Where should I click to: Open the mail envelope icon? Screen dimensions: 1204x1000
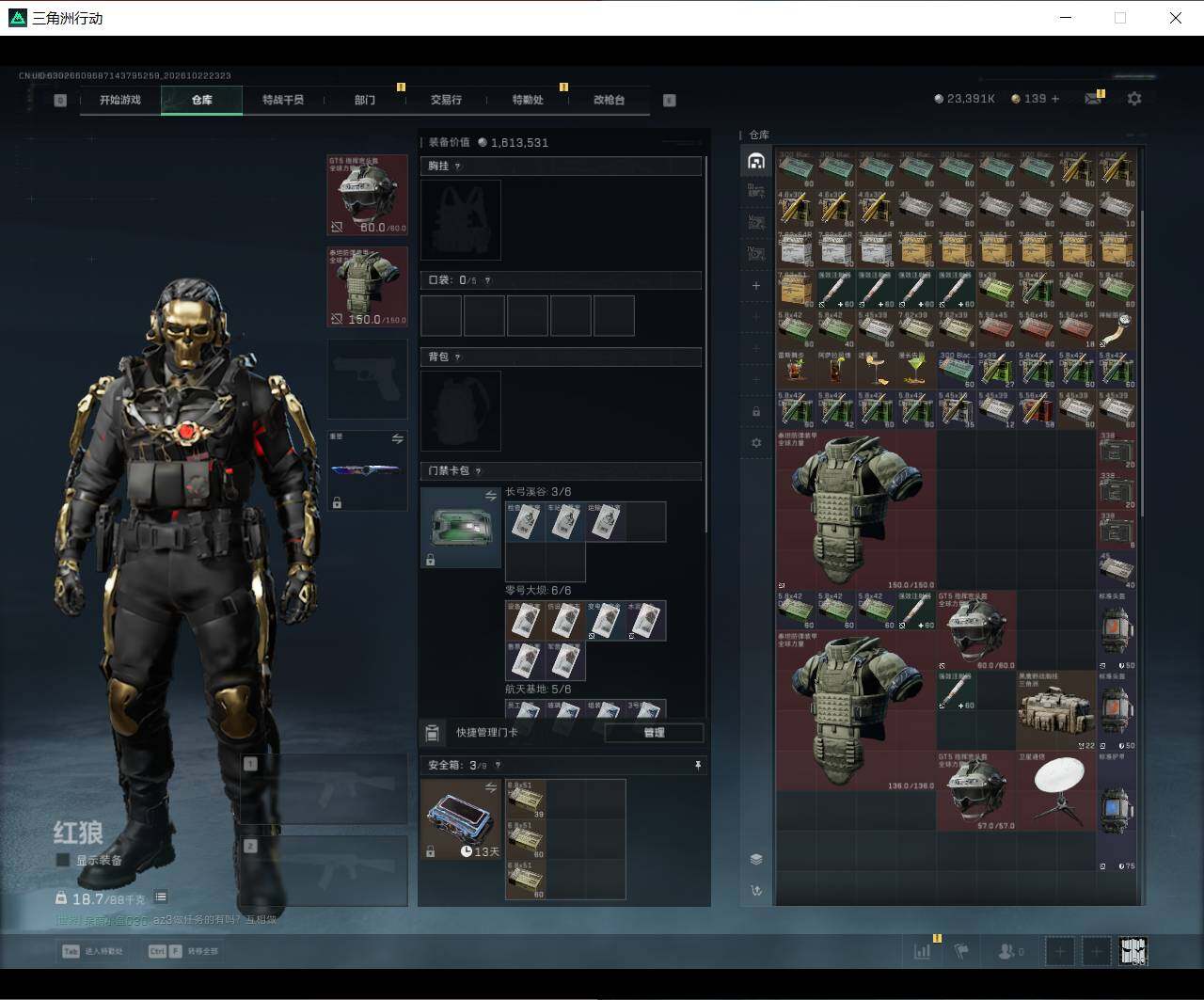[1092, 99]
